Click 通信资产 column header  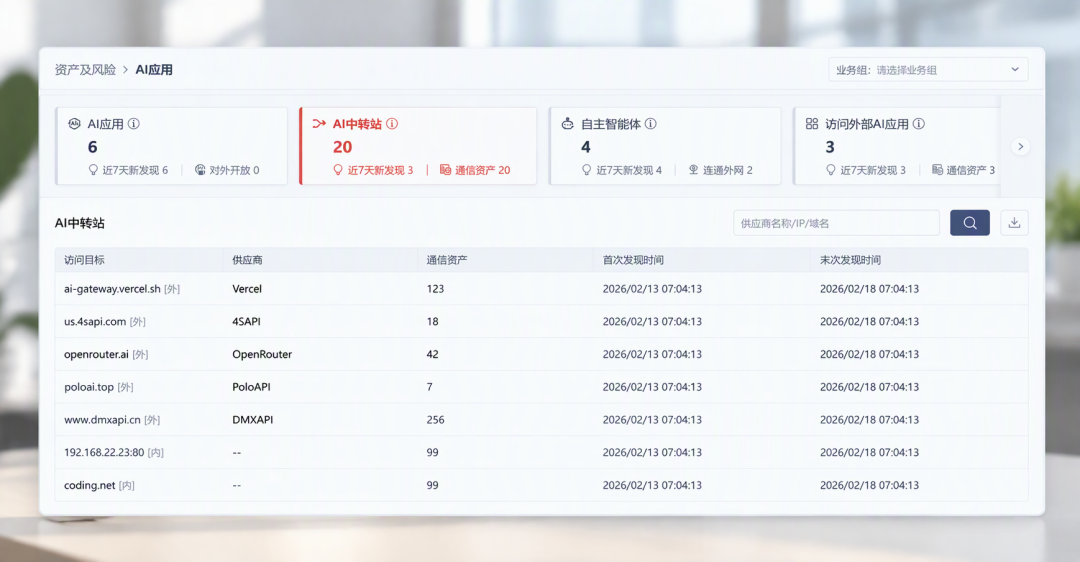point(446,260)
